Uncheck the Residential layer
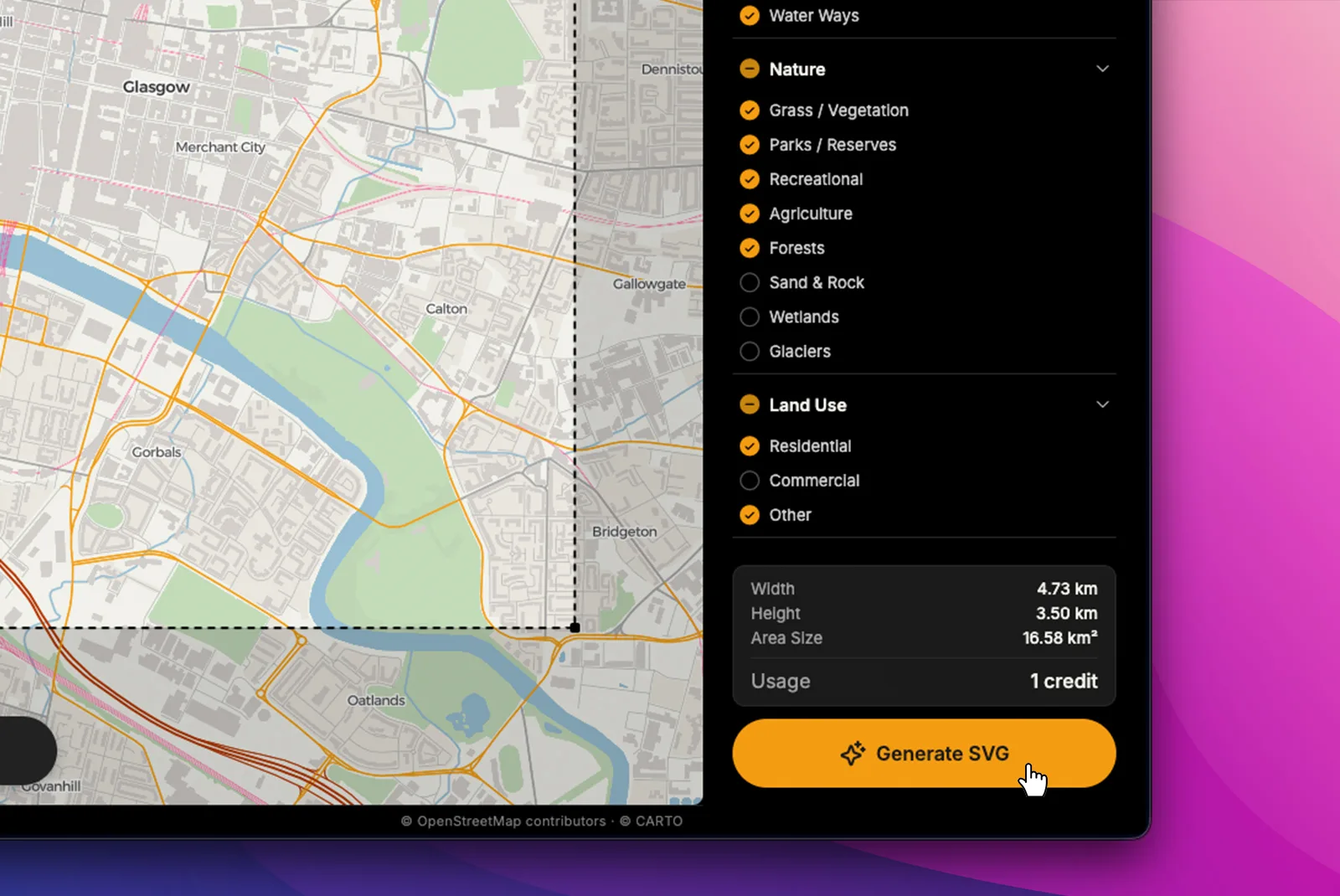 (x=750, y=446)
